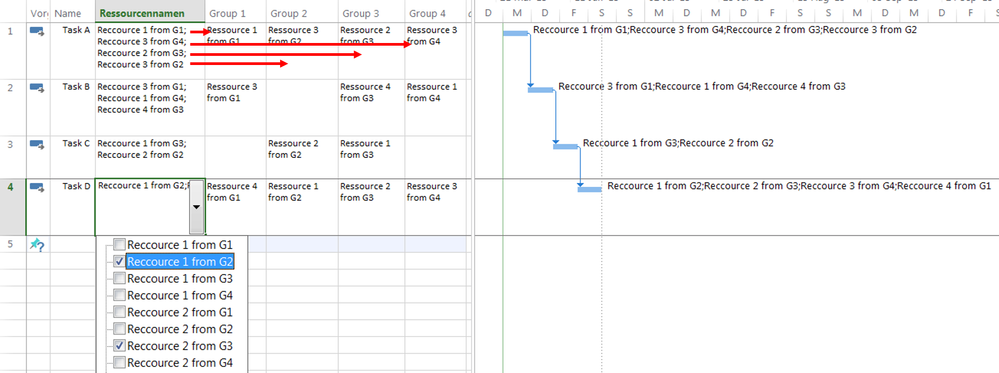Click the empty Group 2 cell for Task B
This screenshot has width=999, height=373.
point(302,107)
